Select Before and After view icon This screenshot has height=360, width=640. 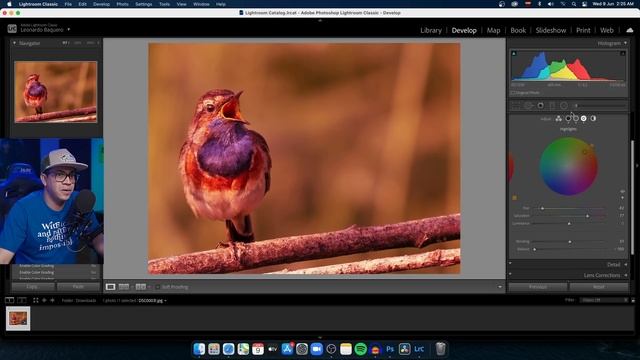coord(140,287)
